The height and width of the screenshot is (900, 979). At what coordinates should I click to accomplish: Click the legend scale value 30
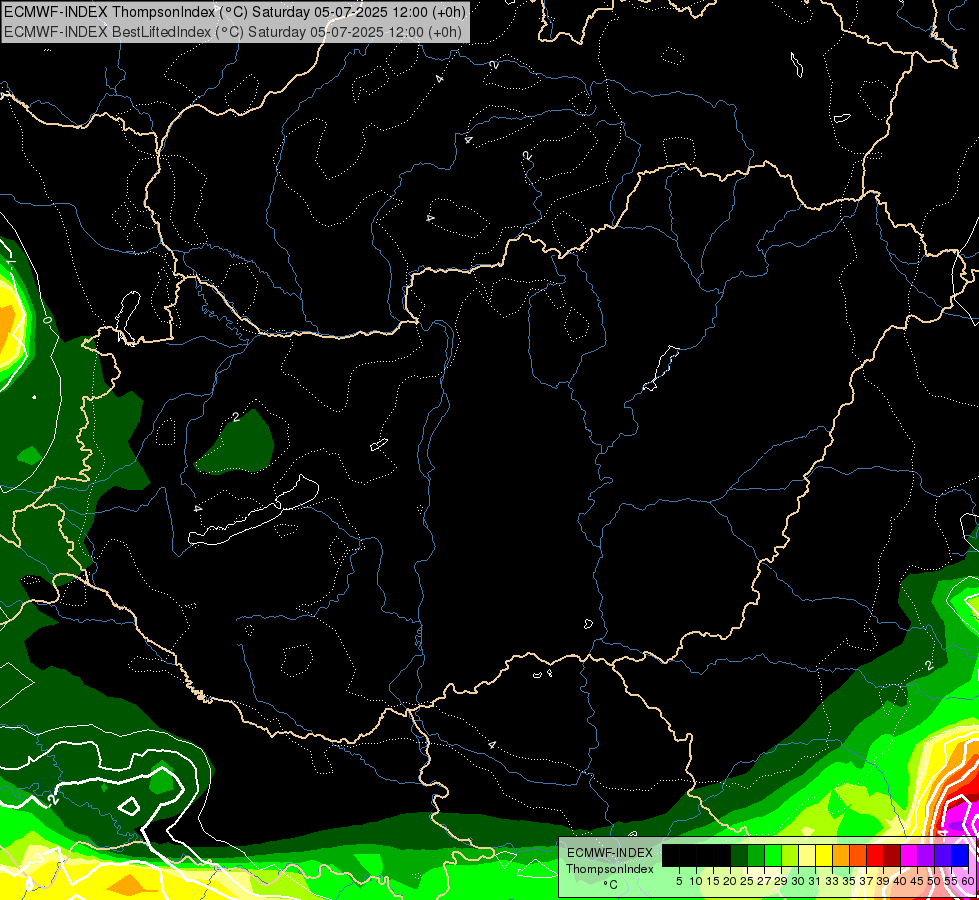(x=798, y=881)
